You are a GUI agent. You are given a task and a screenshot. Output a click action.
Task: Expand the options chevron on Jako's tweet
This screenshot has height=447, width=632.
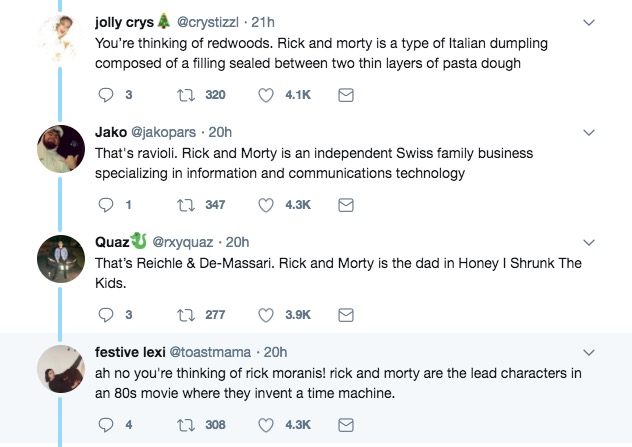point(590,131)
